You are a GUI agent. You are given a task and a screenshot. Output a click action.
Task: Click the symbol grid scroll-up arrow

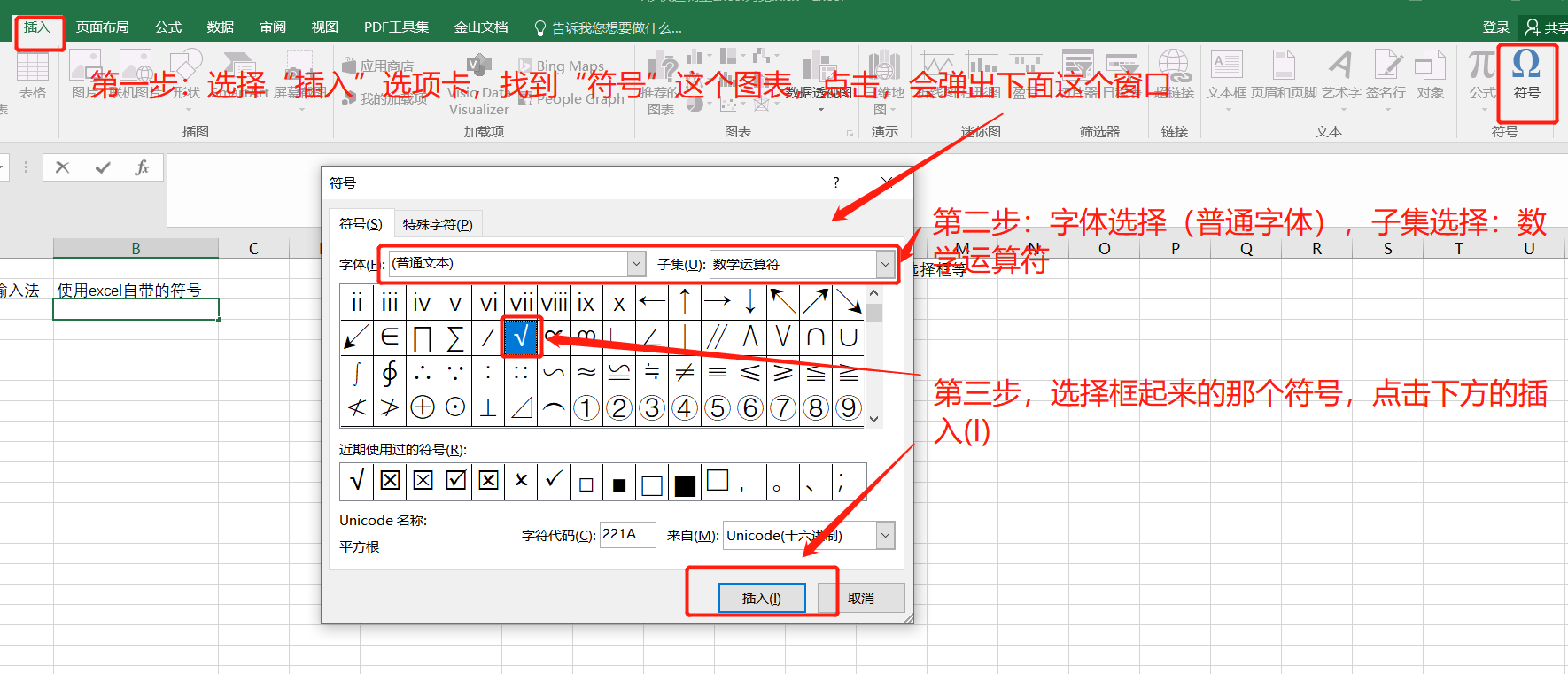coord(874,293)
